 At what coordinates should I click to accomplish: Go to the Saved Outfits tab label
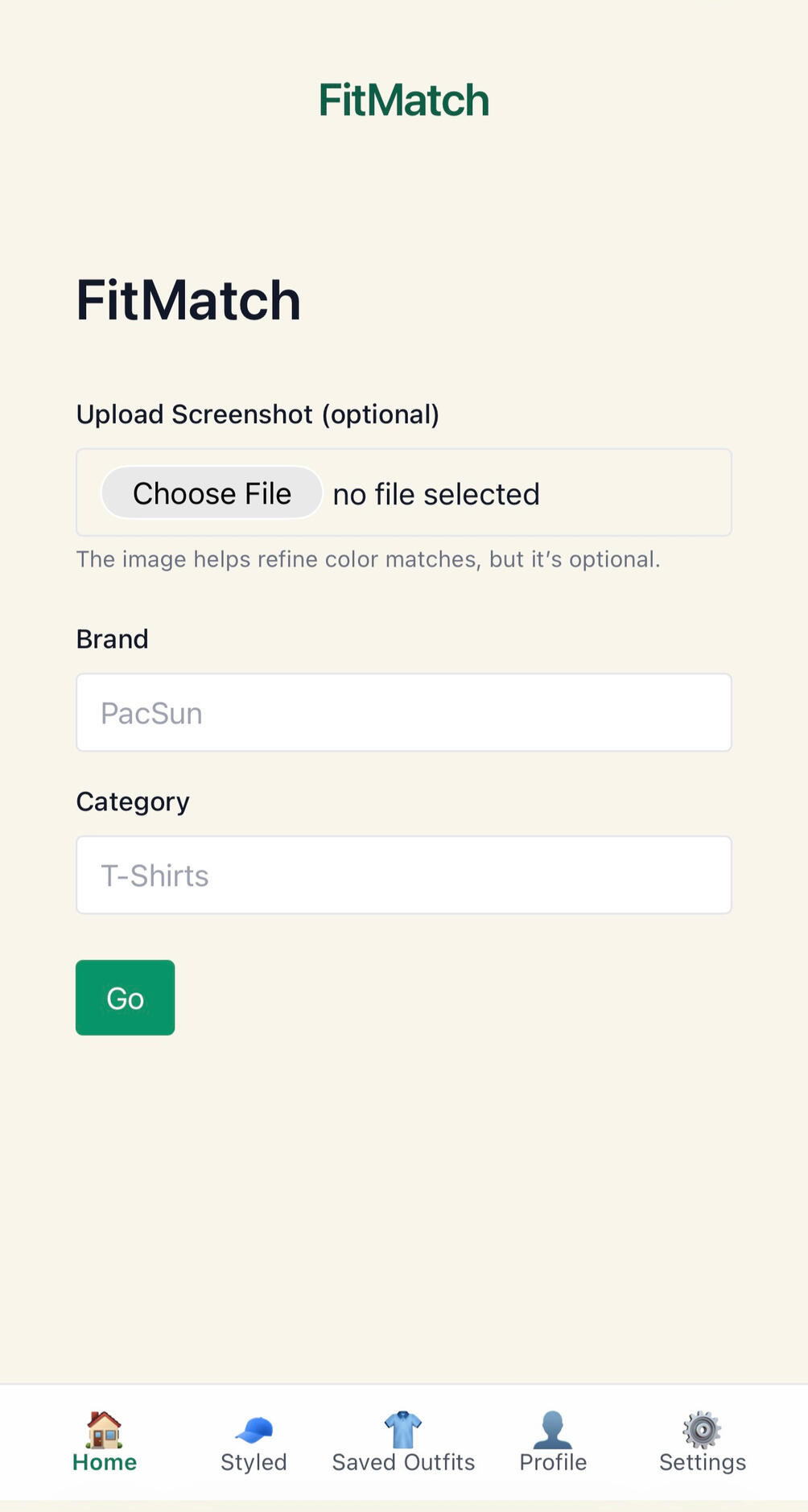click(403, 1462)
